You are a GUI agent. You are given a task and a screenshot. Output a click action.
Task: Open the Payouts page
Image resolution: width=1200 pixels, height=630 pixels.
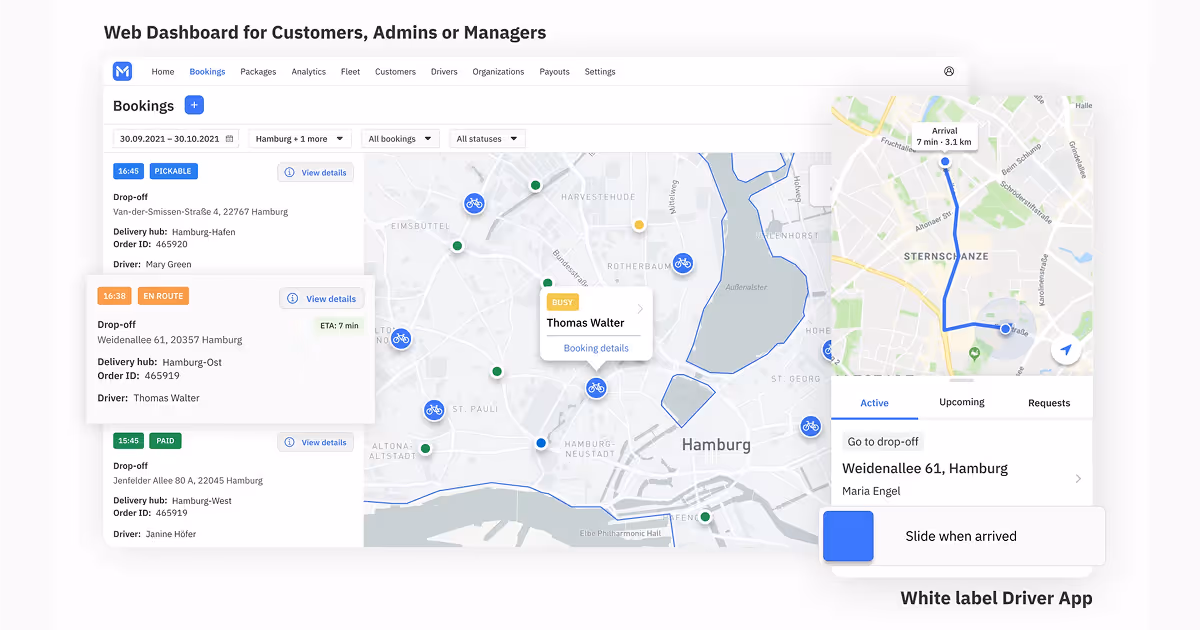pyautogui.click(x=554, y=72)
